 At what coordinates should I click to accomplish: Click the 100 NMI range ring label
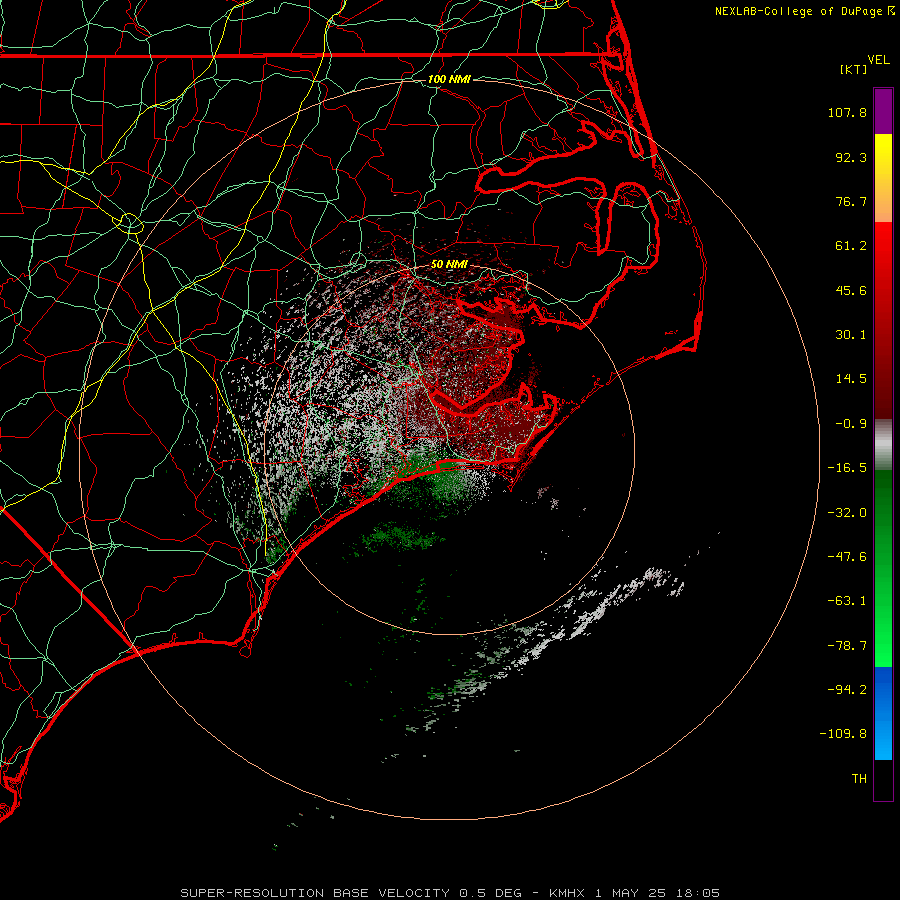[x=449, y=79]
